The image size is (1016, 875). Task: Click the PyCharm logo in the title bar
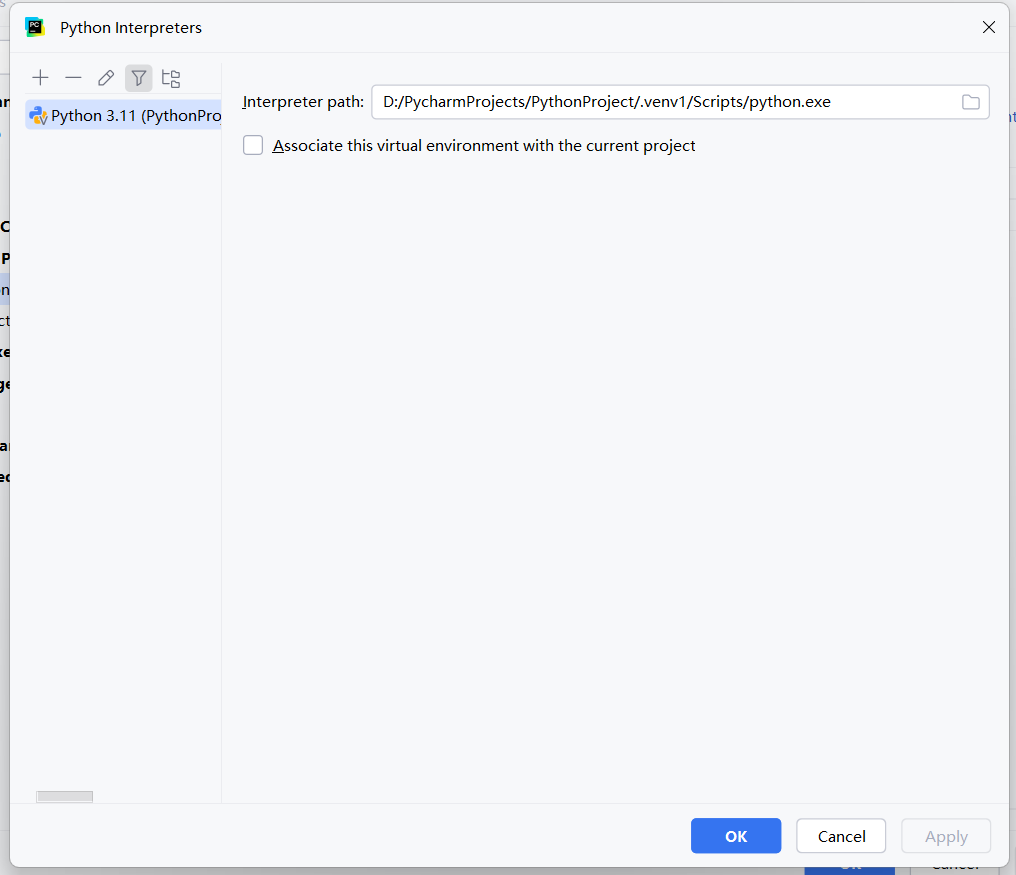[35, 27]
